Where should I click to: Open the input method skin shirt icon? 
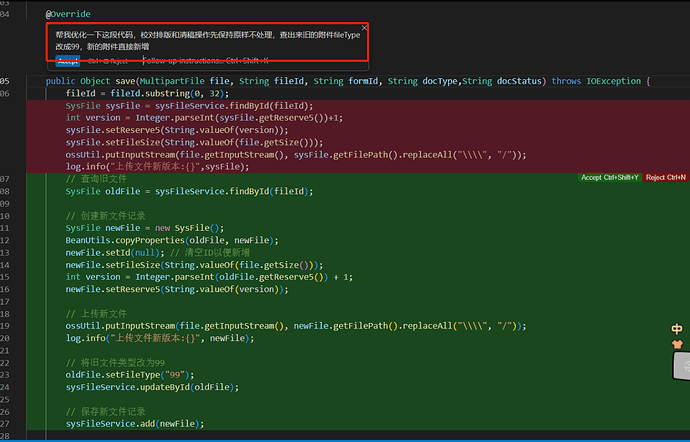(677, 344)
